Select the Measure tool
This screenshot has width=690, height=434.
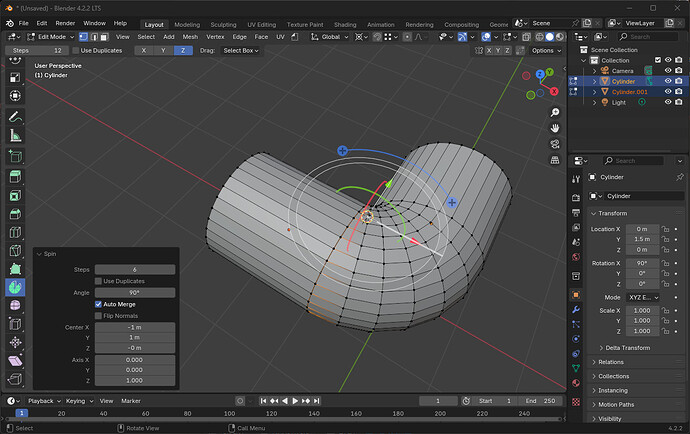pyautogui.click(x=15, y=136)
